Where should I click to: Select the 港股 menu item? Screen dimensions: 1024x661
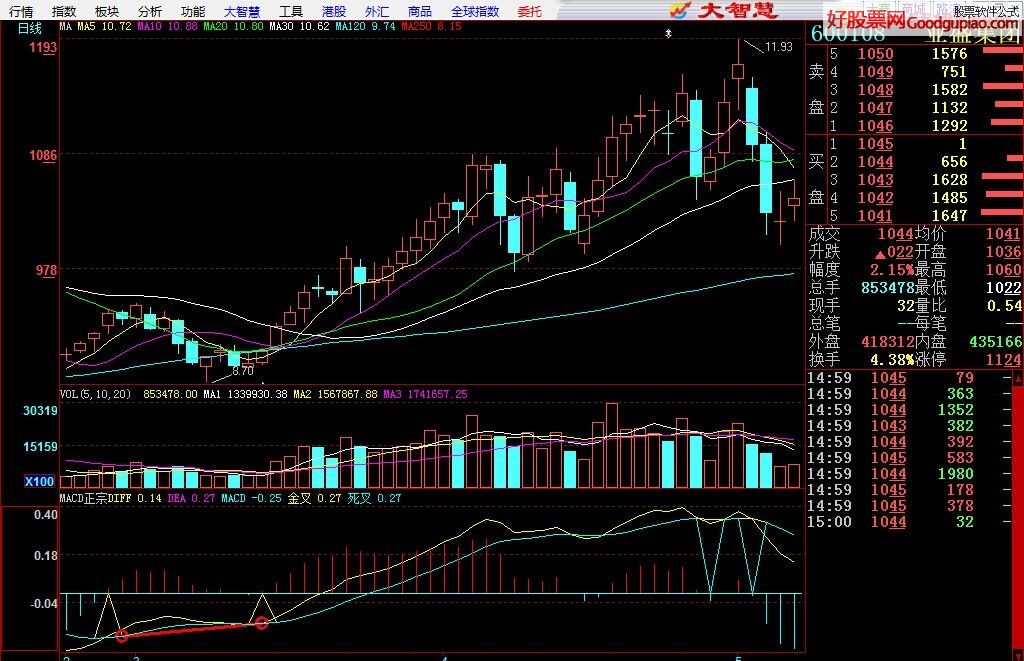pyautogui.click(x=334, y=11)
